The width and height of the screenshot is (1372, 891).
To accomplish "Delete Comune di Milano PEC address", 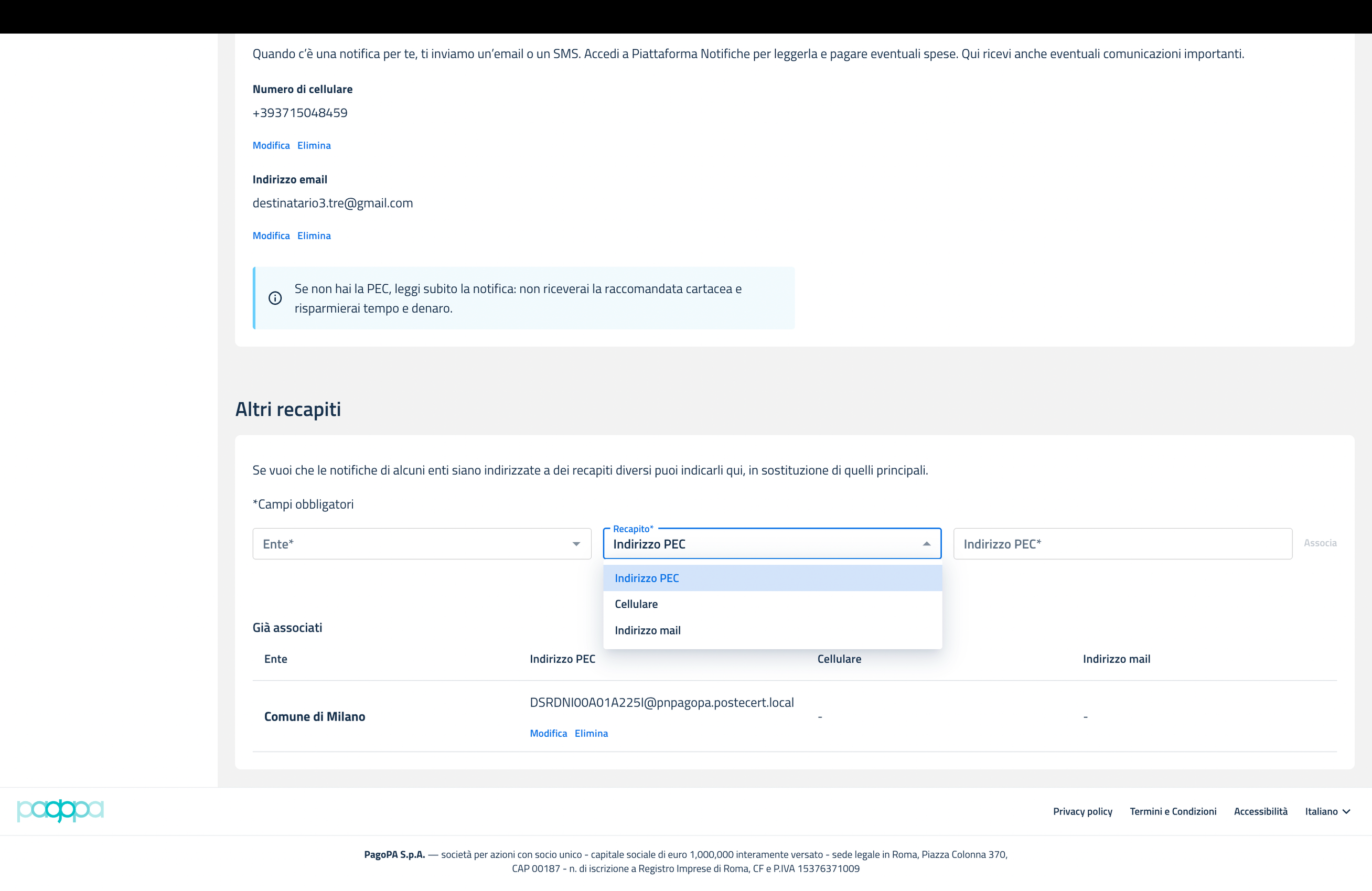I will tap(591, 733).
